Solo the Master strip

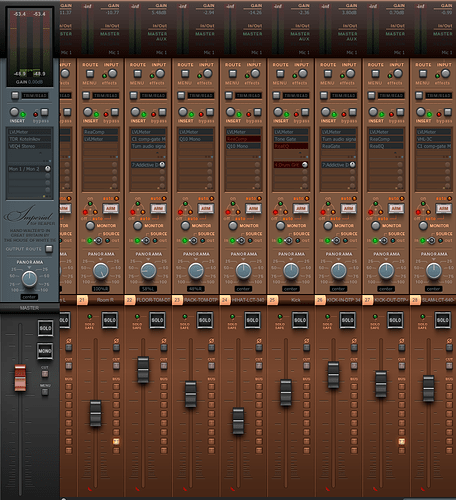[x=45, y=328]
